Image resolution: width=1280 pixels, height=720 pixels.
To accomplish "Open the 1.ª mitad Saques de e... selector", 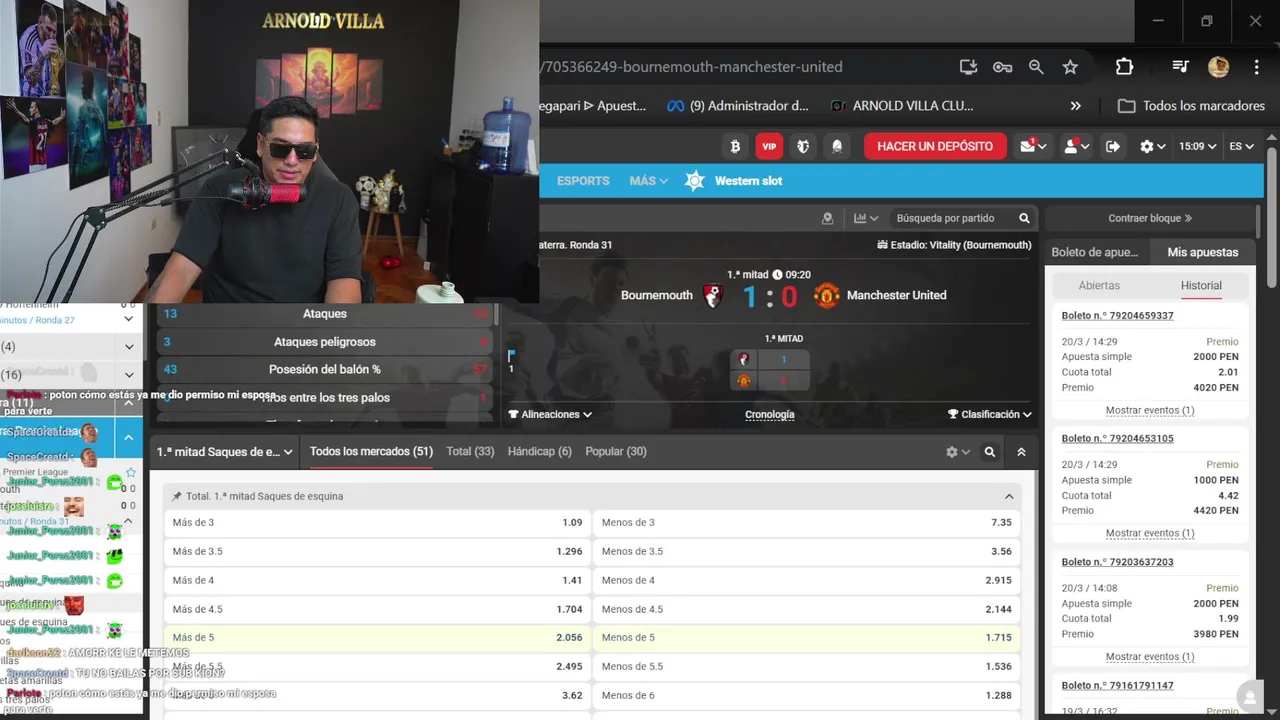I will tap(224, 452).
